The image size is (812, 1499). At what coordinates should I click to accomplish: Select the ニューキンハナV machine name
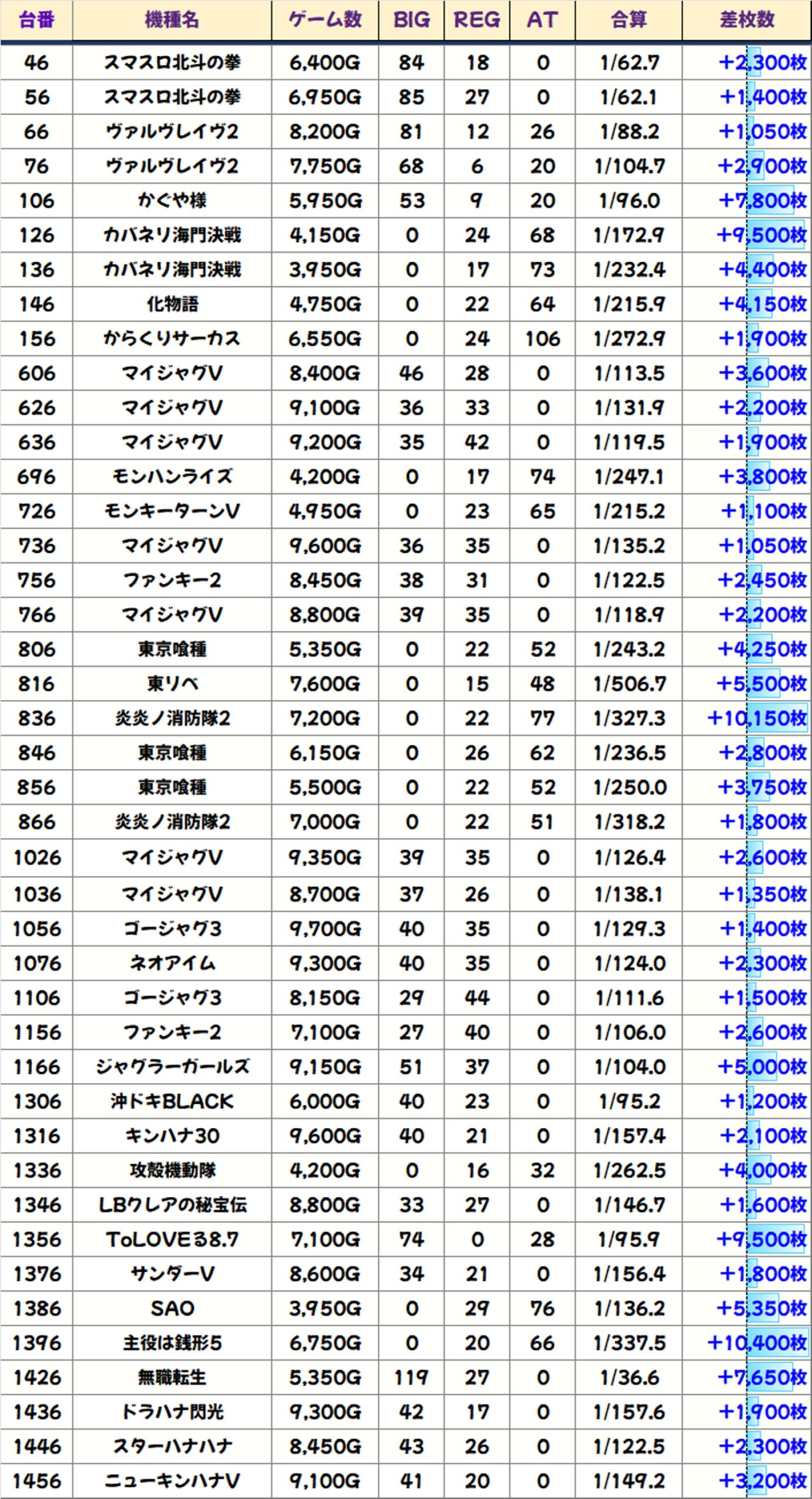pos(172,1481)
